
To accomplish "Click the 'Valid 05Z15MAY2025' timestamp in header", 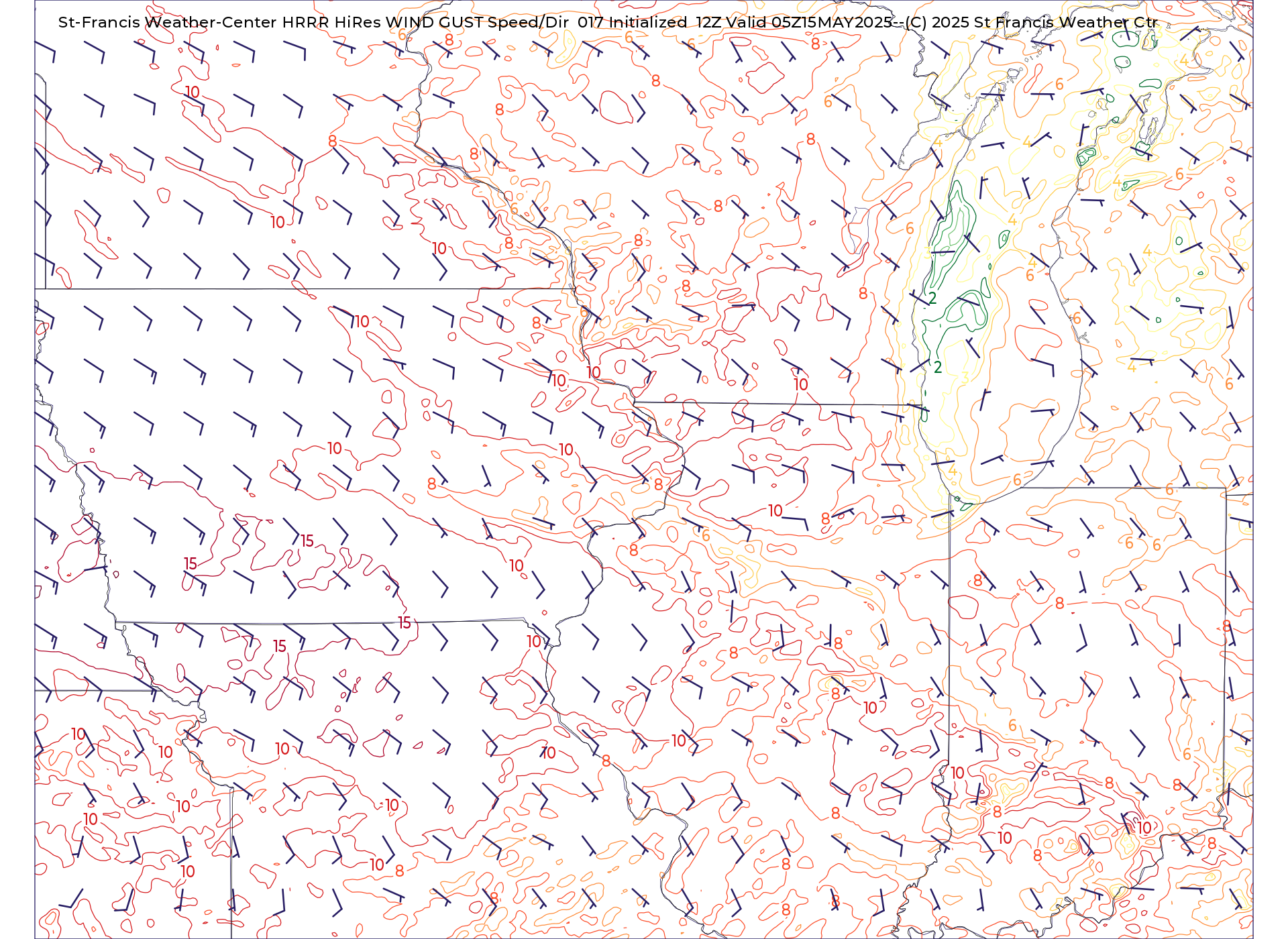I will 809,22.
